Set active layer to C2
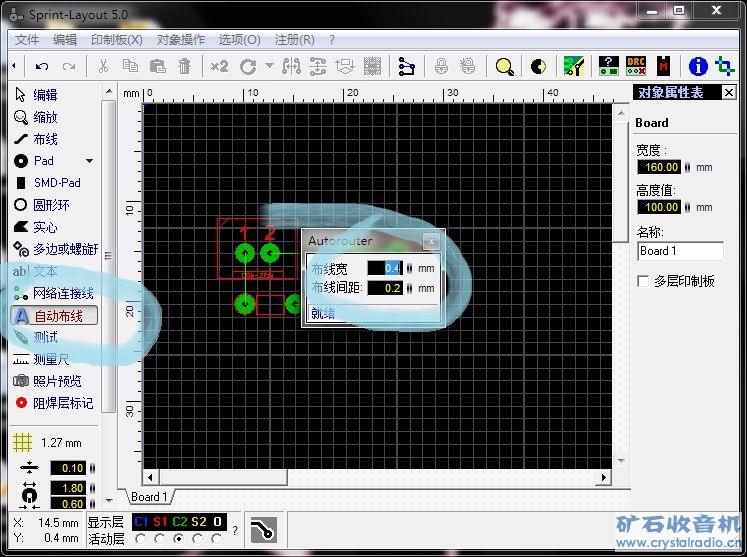Viewport: 747px width, 557px height. [179, 539]
